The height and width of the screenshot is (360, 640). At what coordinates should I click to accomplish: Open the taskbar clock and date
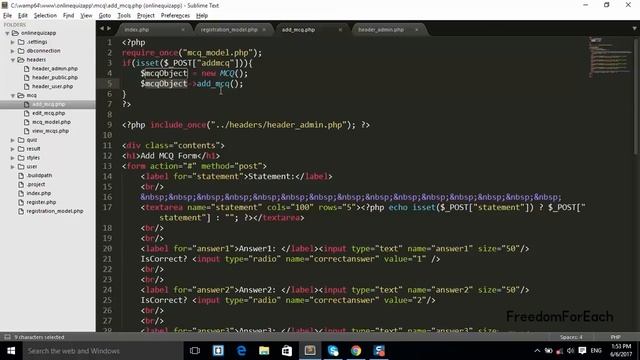tap(621, 351)
